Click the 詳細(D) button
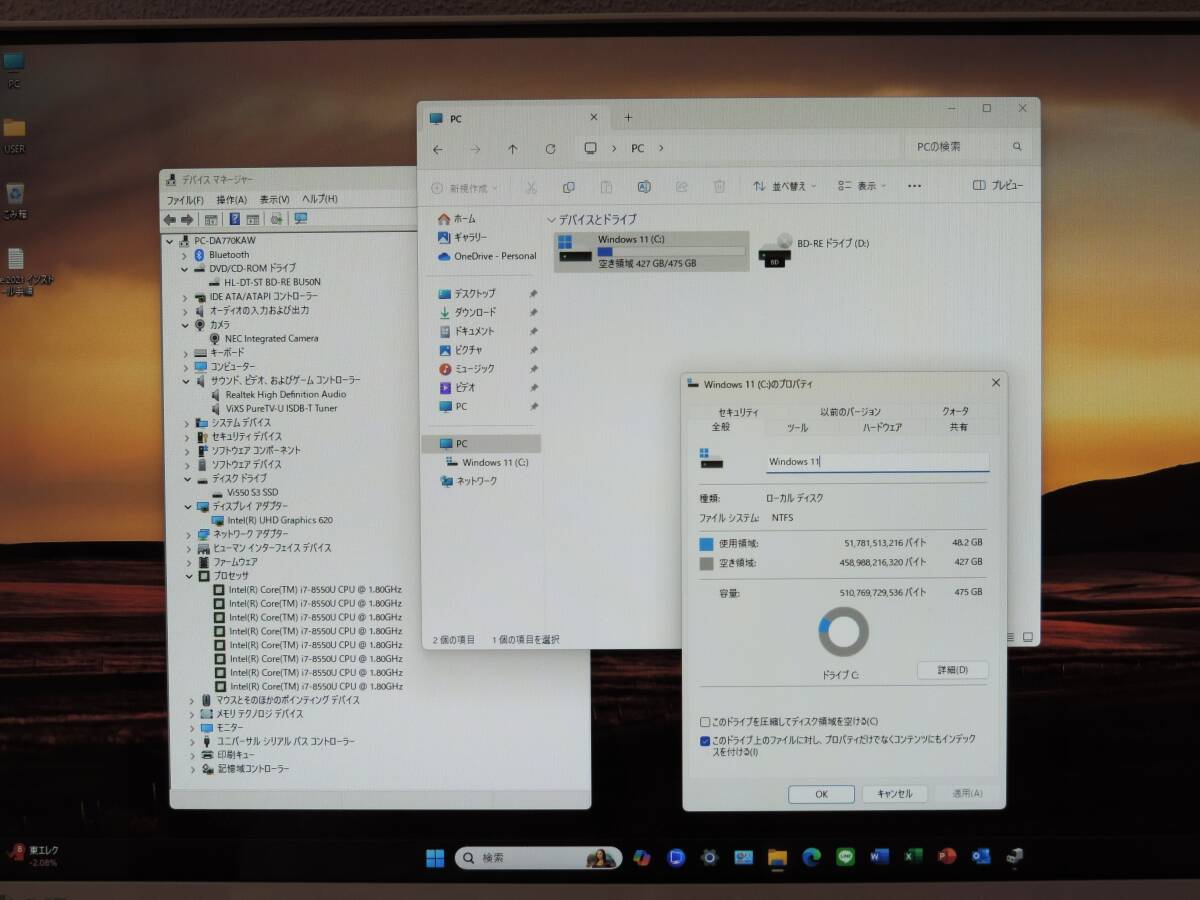Image resolution: width=1200 pixels, height=900 pixels. click(952, 670)
